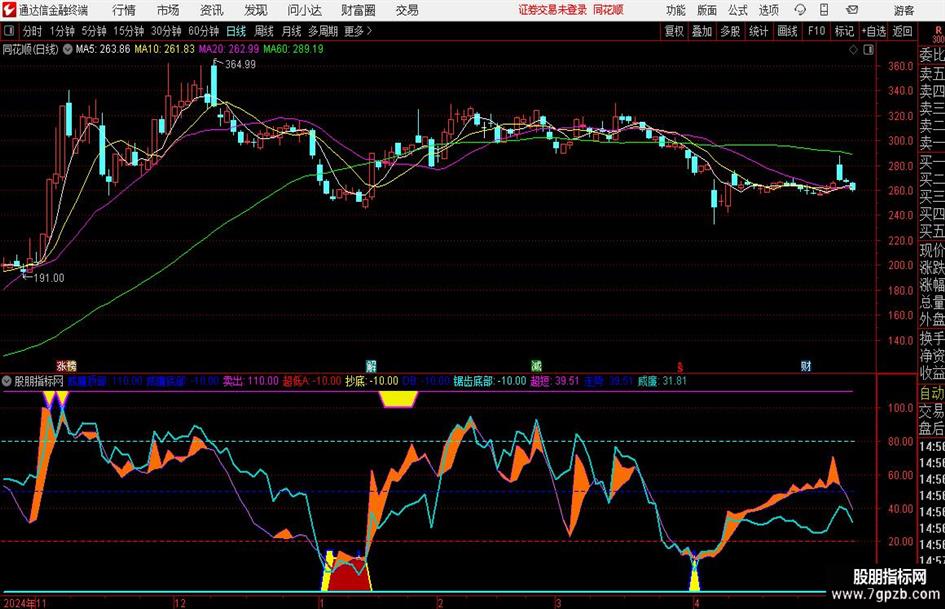Switch to 1分钟 period
The image size is (945, 609).
[62, 31]
